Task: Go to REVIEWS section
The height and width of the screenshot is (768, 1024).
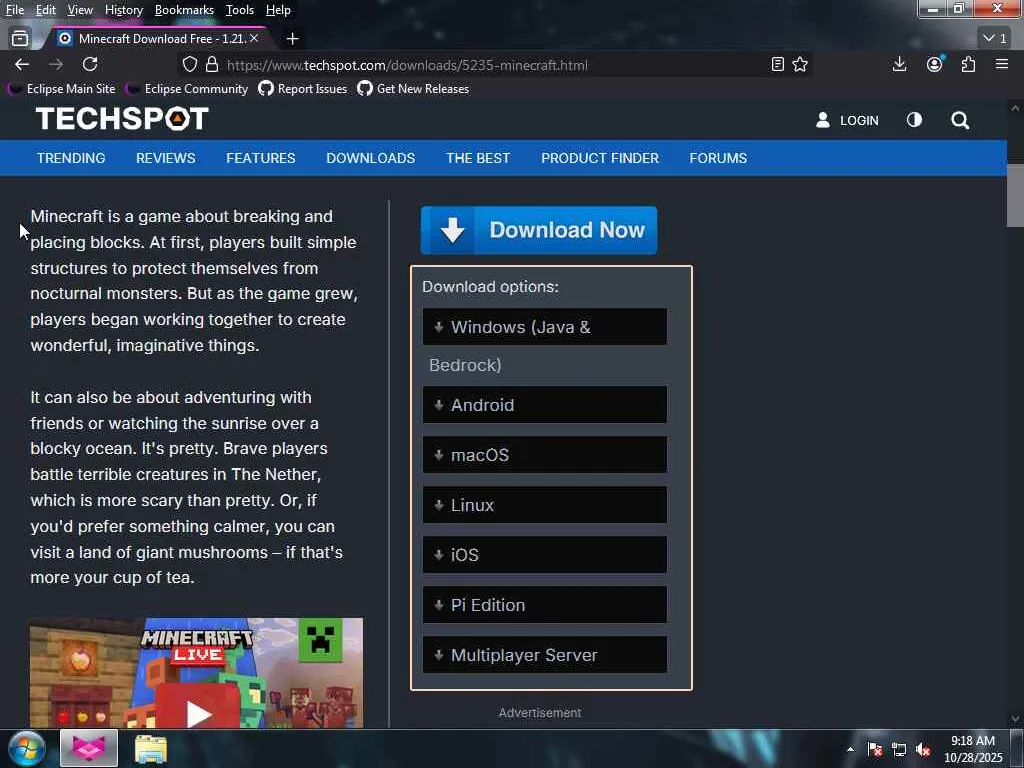Action: [165, 158]
